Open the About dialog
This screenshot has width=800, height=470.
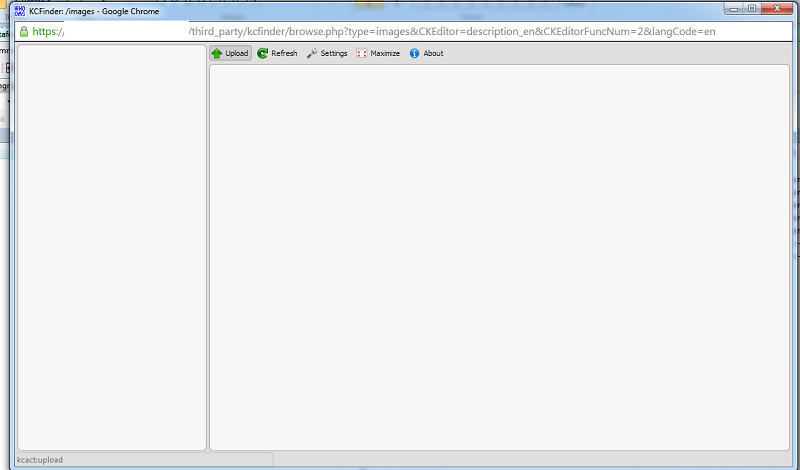pos(427,53)
